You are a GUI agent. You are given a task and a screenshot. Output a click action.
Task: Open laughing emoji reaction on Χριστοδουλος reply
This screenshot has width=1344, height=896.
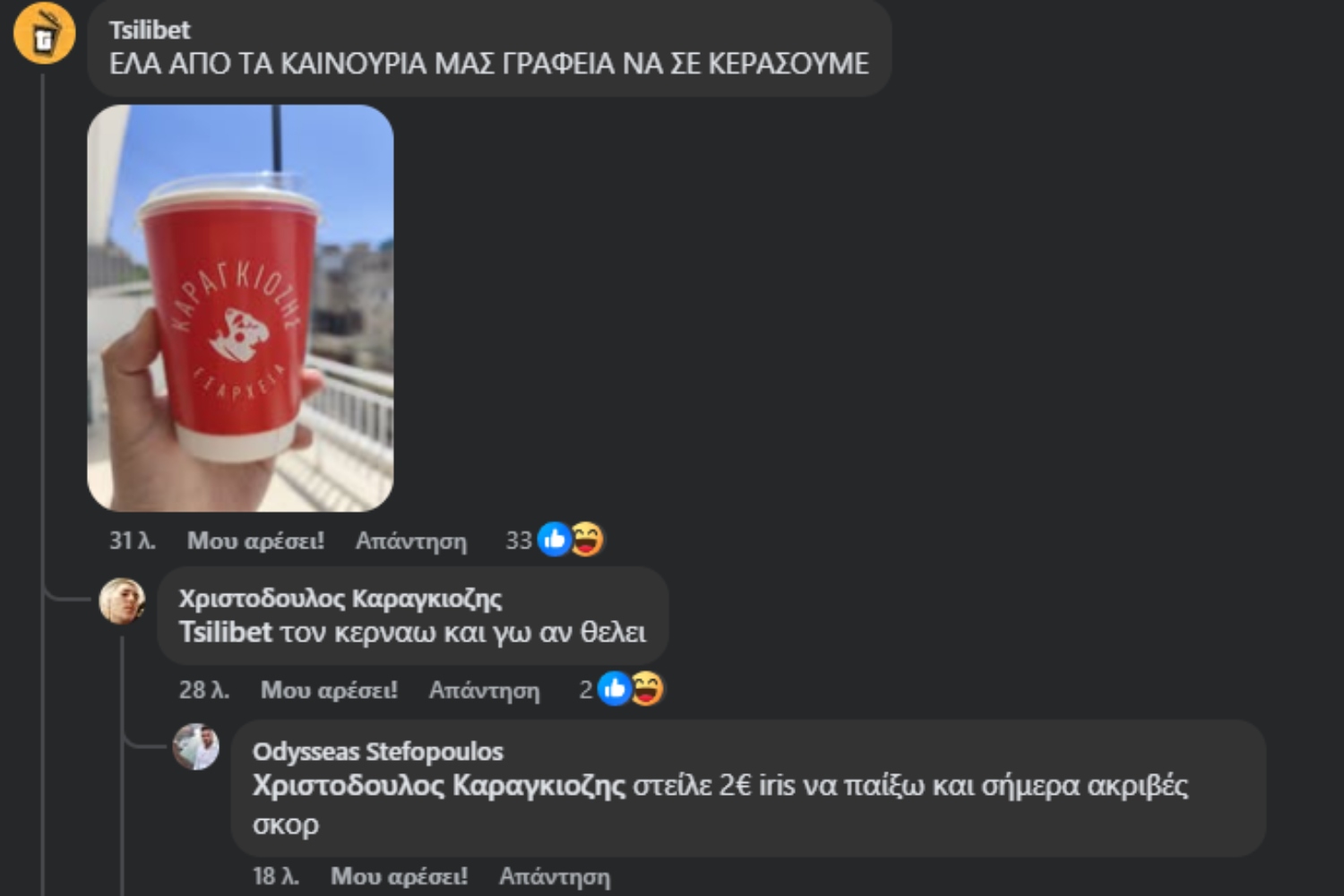[x=646, y=689]
